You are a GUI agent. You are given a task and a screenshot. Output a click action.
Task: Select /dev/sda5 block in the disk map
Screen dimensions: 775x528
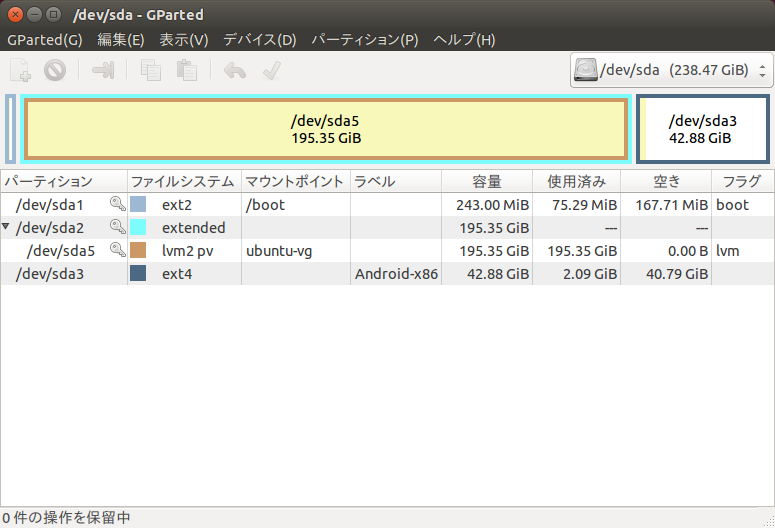pyautogui.click(x=326, y=129)
